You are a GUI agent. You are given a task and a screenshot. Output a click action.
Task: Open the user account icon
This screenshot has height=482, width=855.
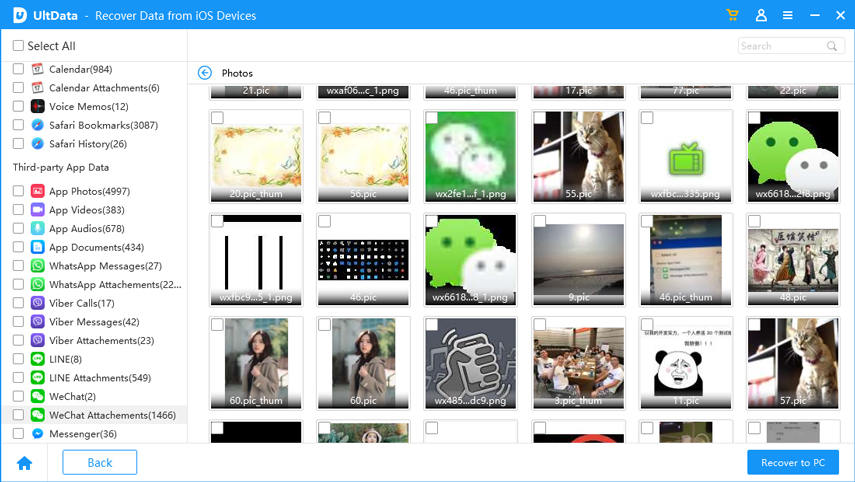tap(761, 15)
